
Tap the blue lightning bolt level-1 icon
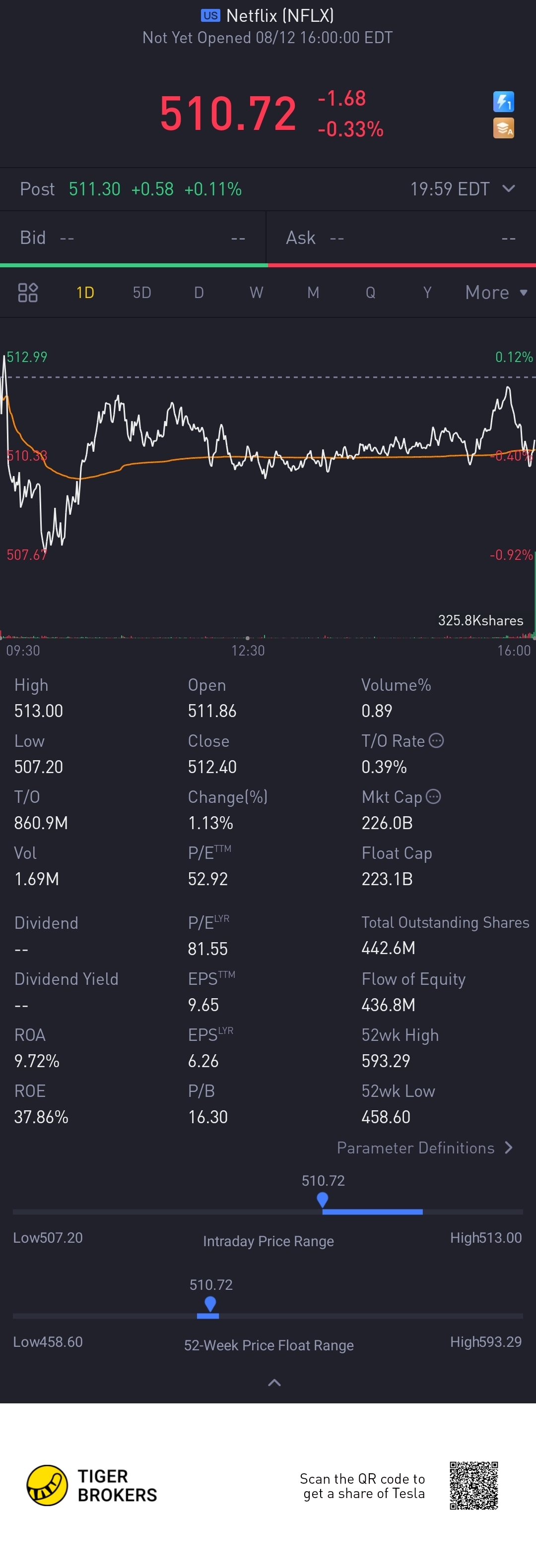503,101
